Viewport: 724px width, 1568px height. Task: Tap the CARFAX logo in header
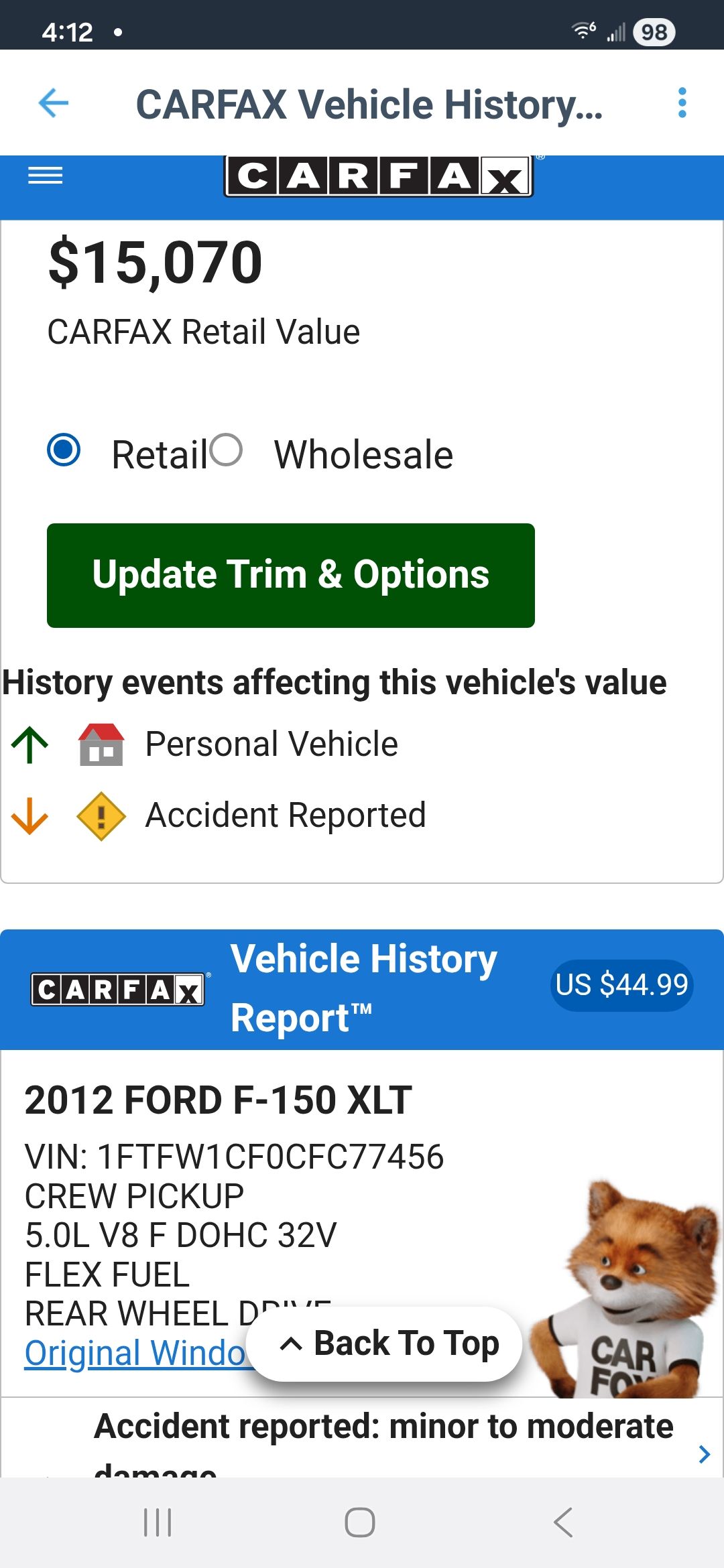[x=378, y=176]
